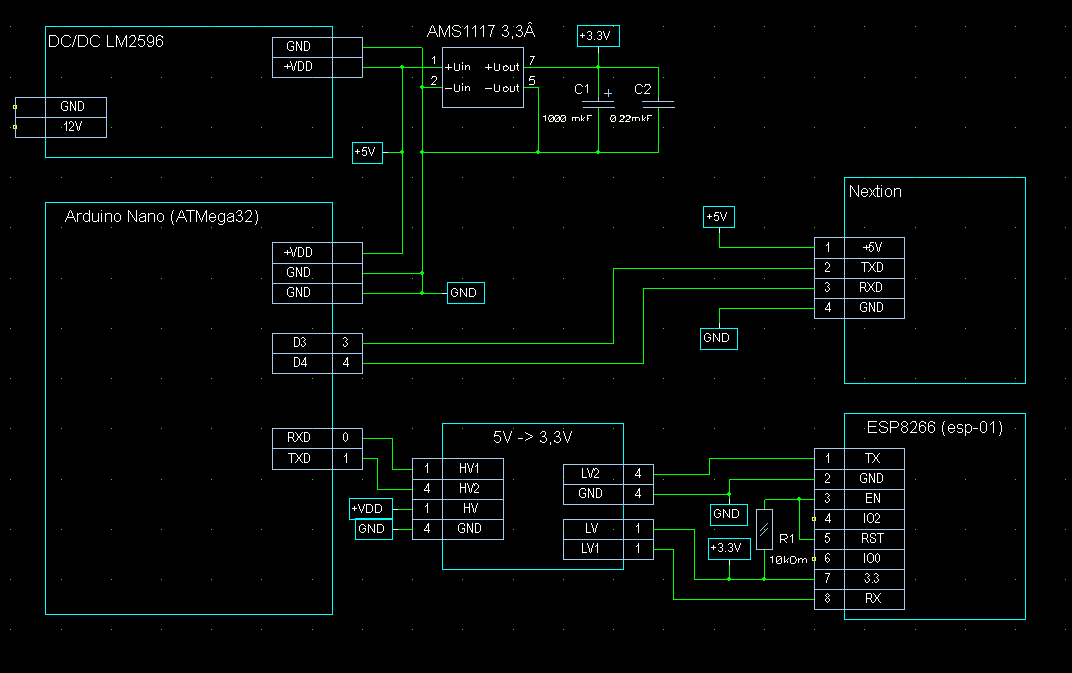The width and height of the screenshot is (1072, 673).
Task: Click the +3.3V label near ESP8266 pin 7
Action: (x=726, y=548)
